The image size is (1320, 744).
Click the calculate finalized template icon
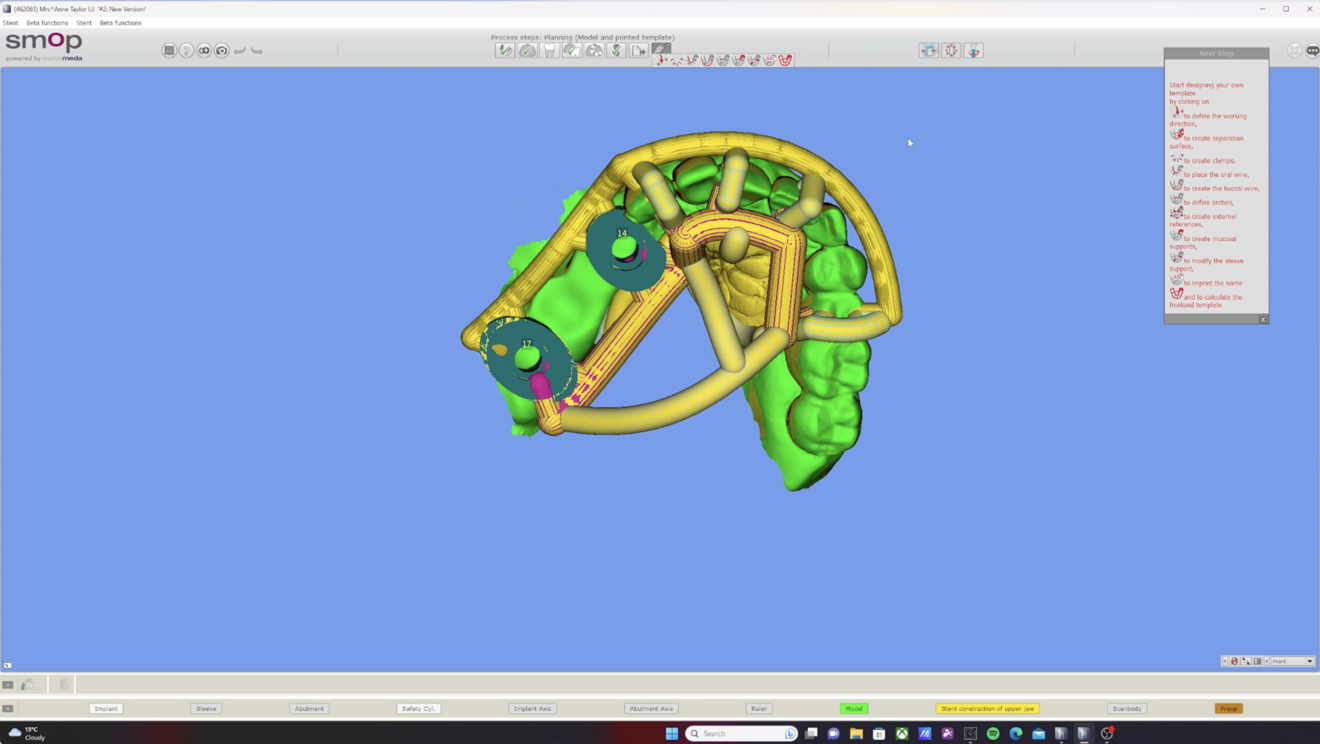786,61
